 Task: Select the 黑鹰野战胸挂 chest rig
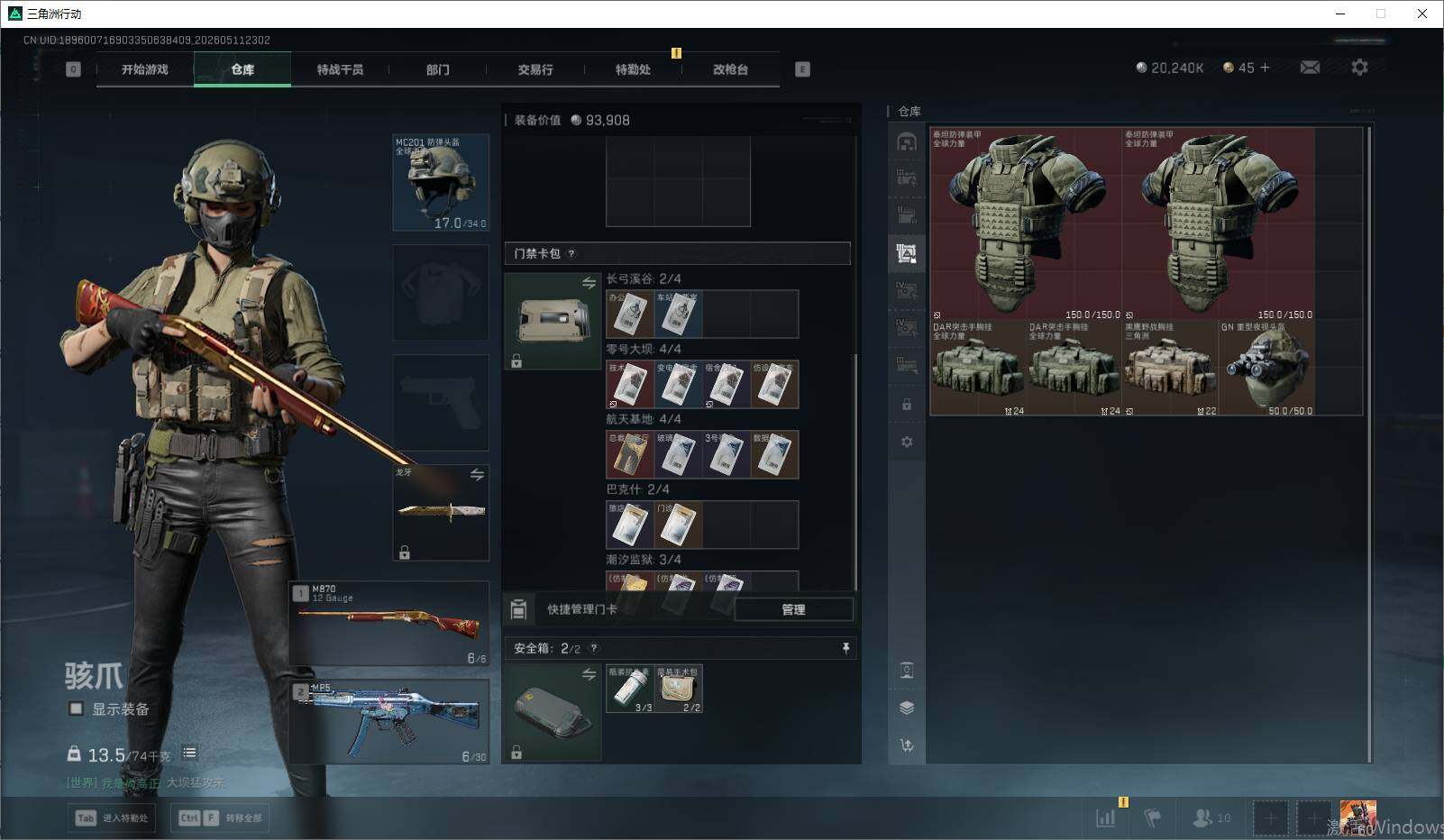pos(1170,369)
